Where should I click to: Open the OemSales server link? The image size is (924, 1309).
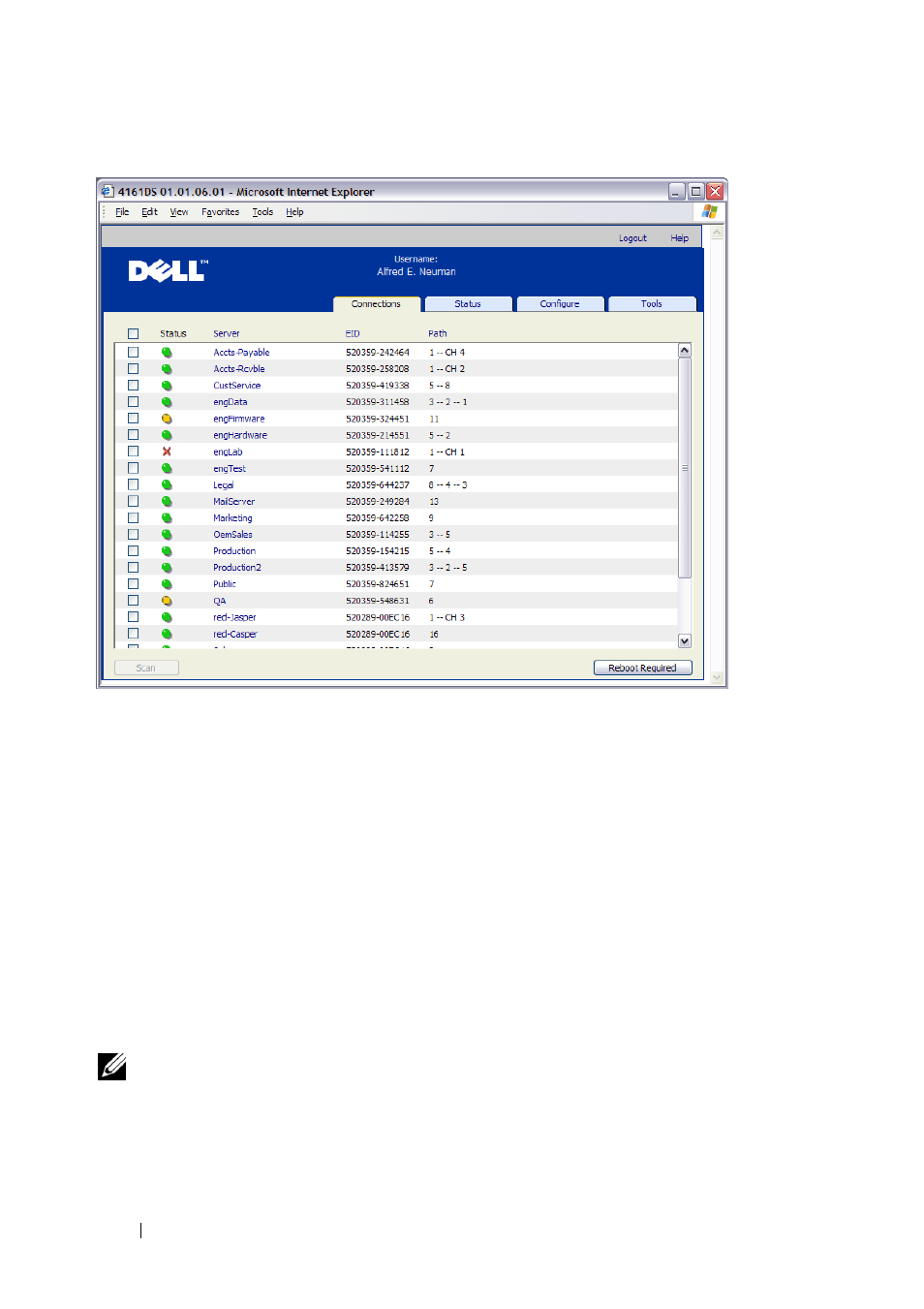click(232, 535)
